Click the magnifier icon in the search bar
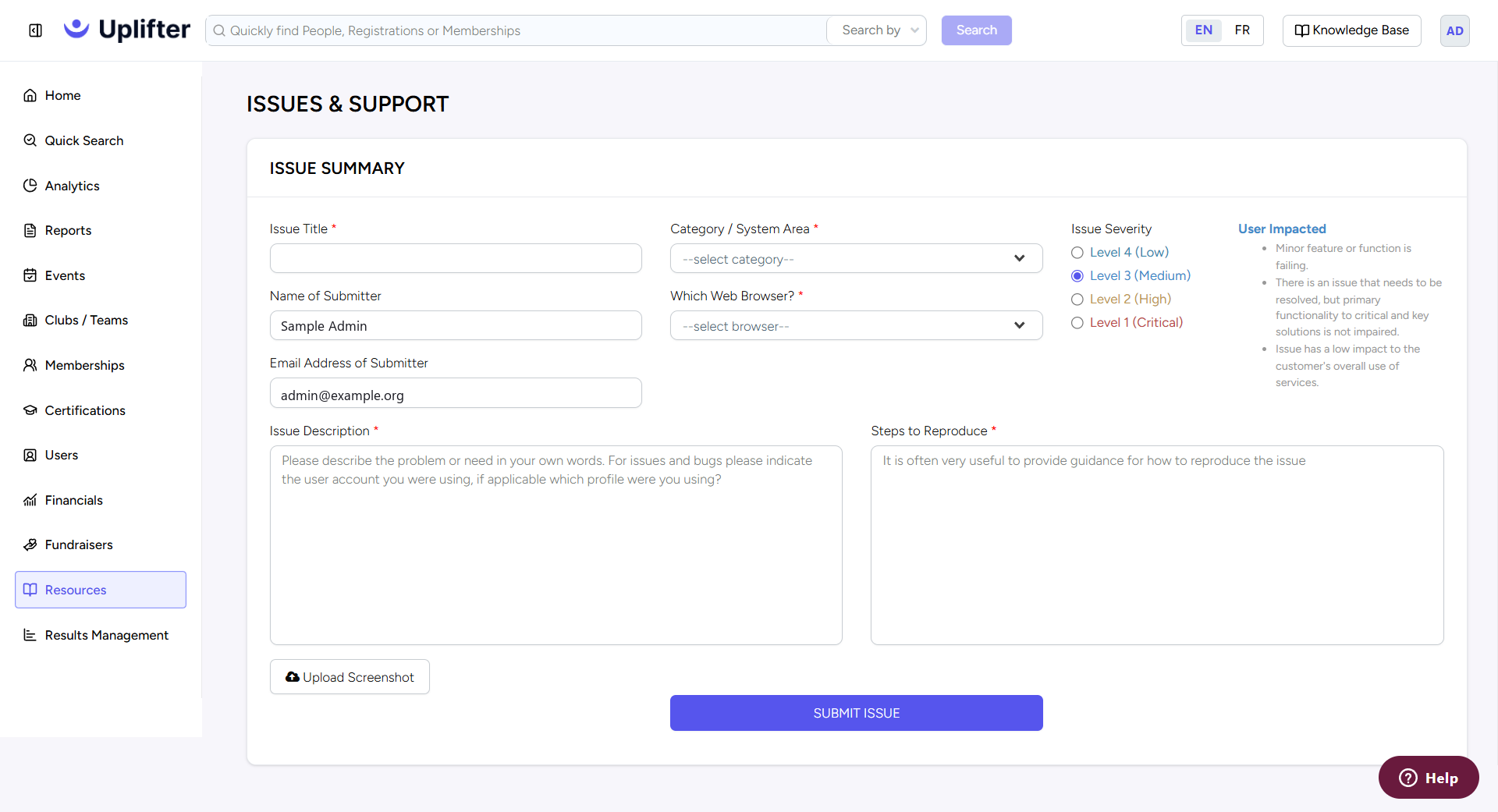1498x812 pixels. [219, 30]
